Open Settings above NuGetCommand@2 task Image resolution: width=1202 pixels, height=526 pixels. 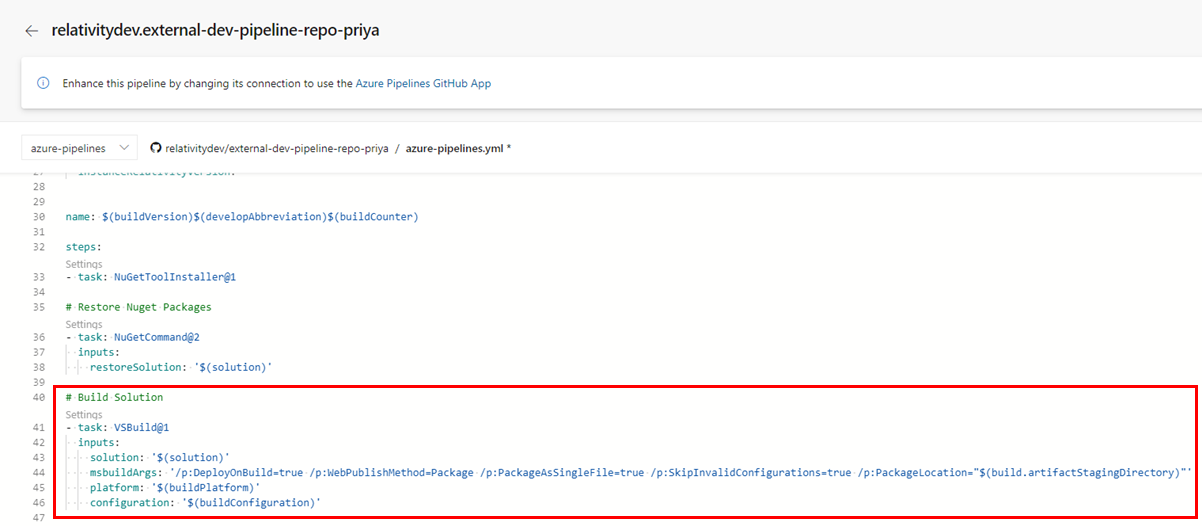click(84, 324)
